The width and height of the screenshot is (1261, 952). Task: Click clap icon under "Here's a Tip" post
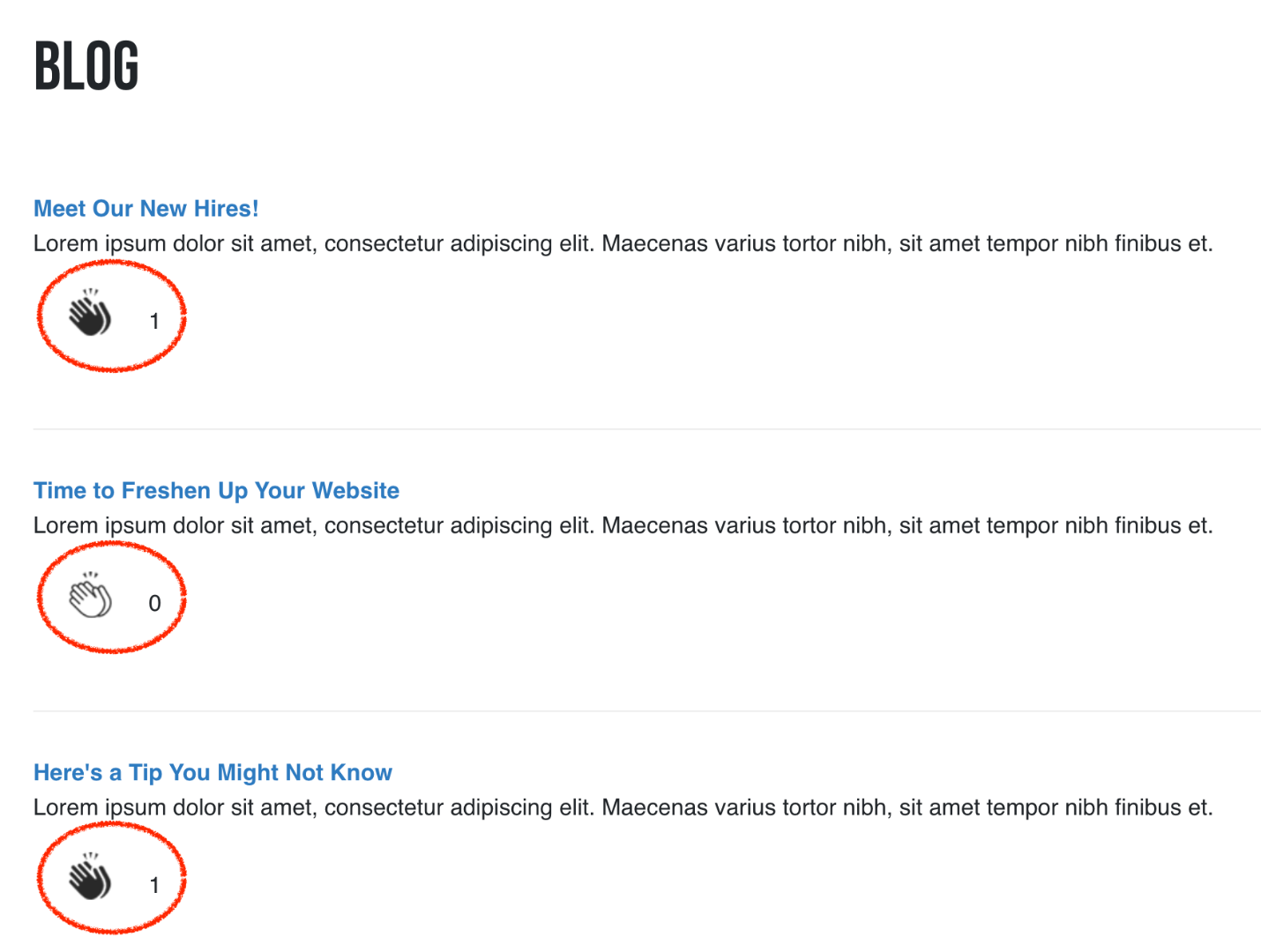[x=91, y=879]
